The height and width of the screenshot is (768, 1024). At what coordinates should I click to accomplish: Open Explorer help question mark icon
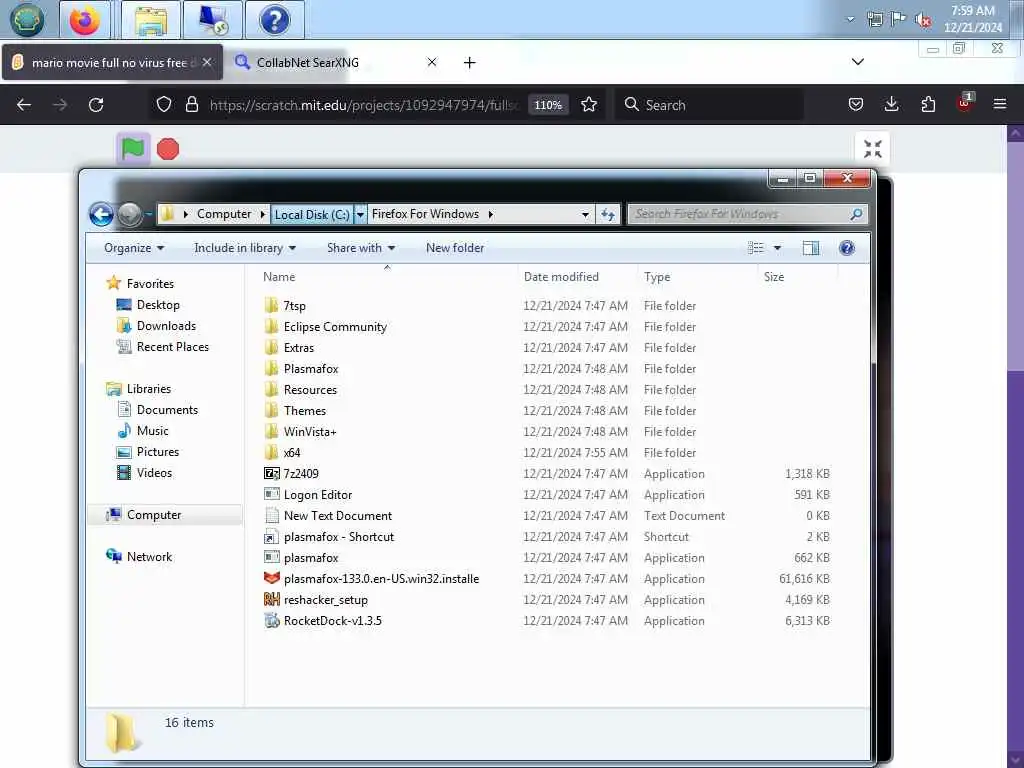pos(847,248)
